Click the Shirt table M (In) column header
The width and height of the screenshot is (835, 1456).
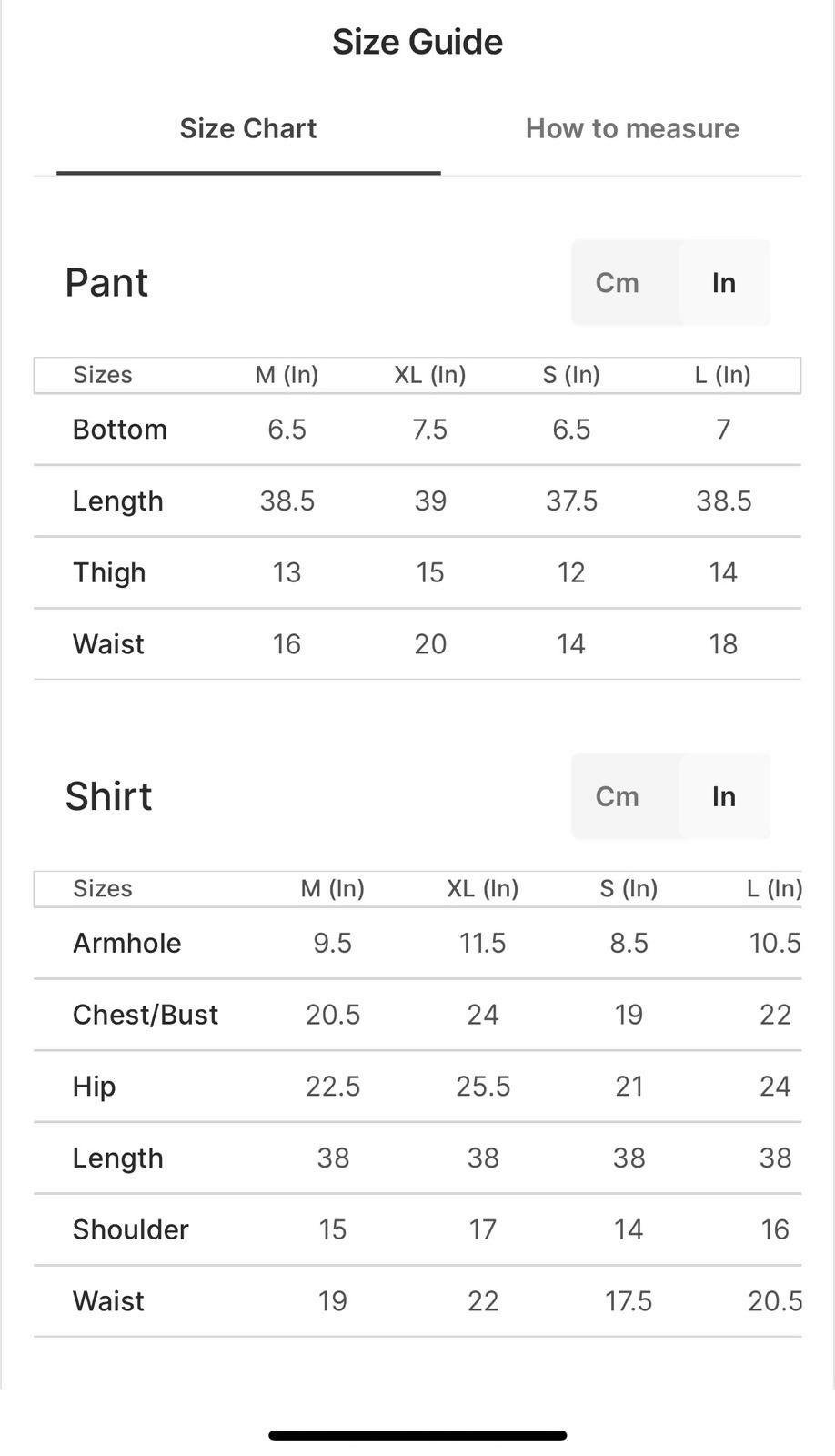333,888
